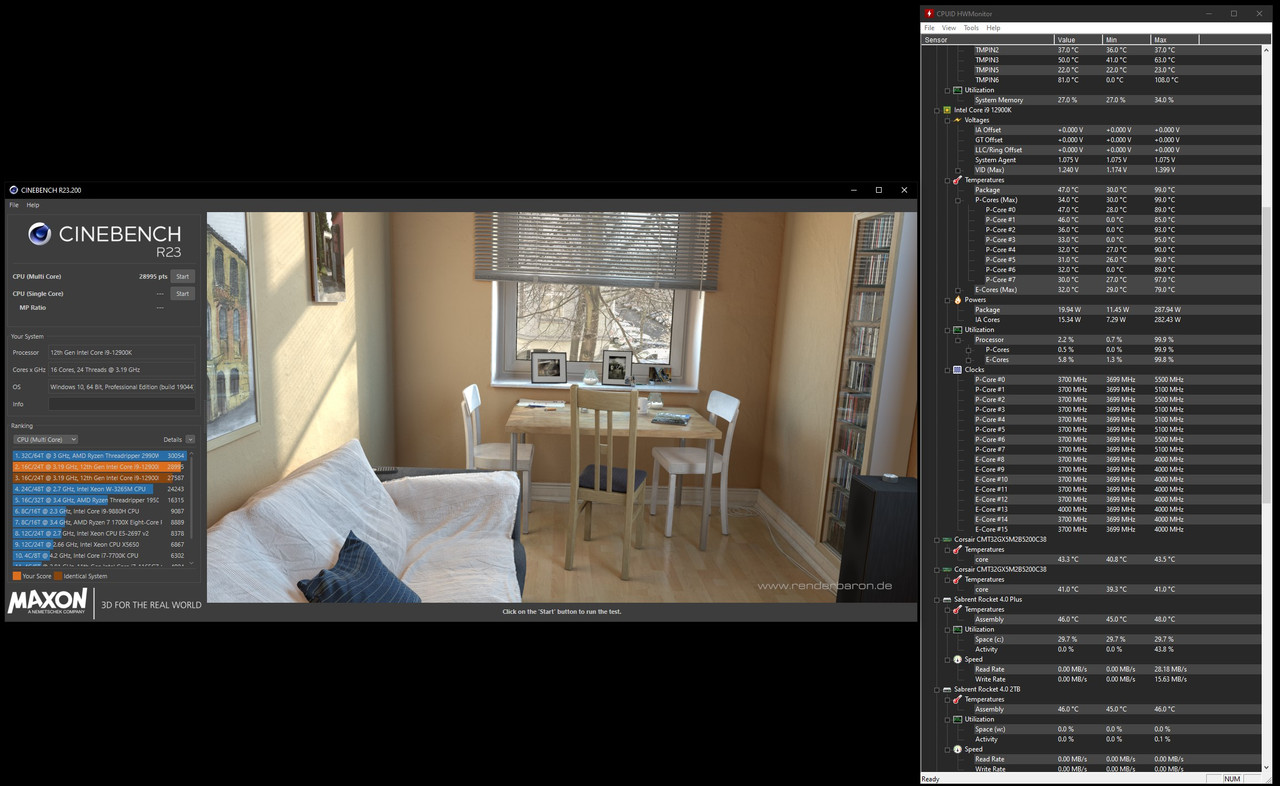Toggle the ranking Details arrow button
Image resolution: width=1280 pixels, height=786 pixels.
click(190, 439)
